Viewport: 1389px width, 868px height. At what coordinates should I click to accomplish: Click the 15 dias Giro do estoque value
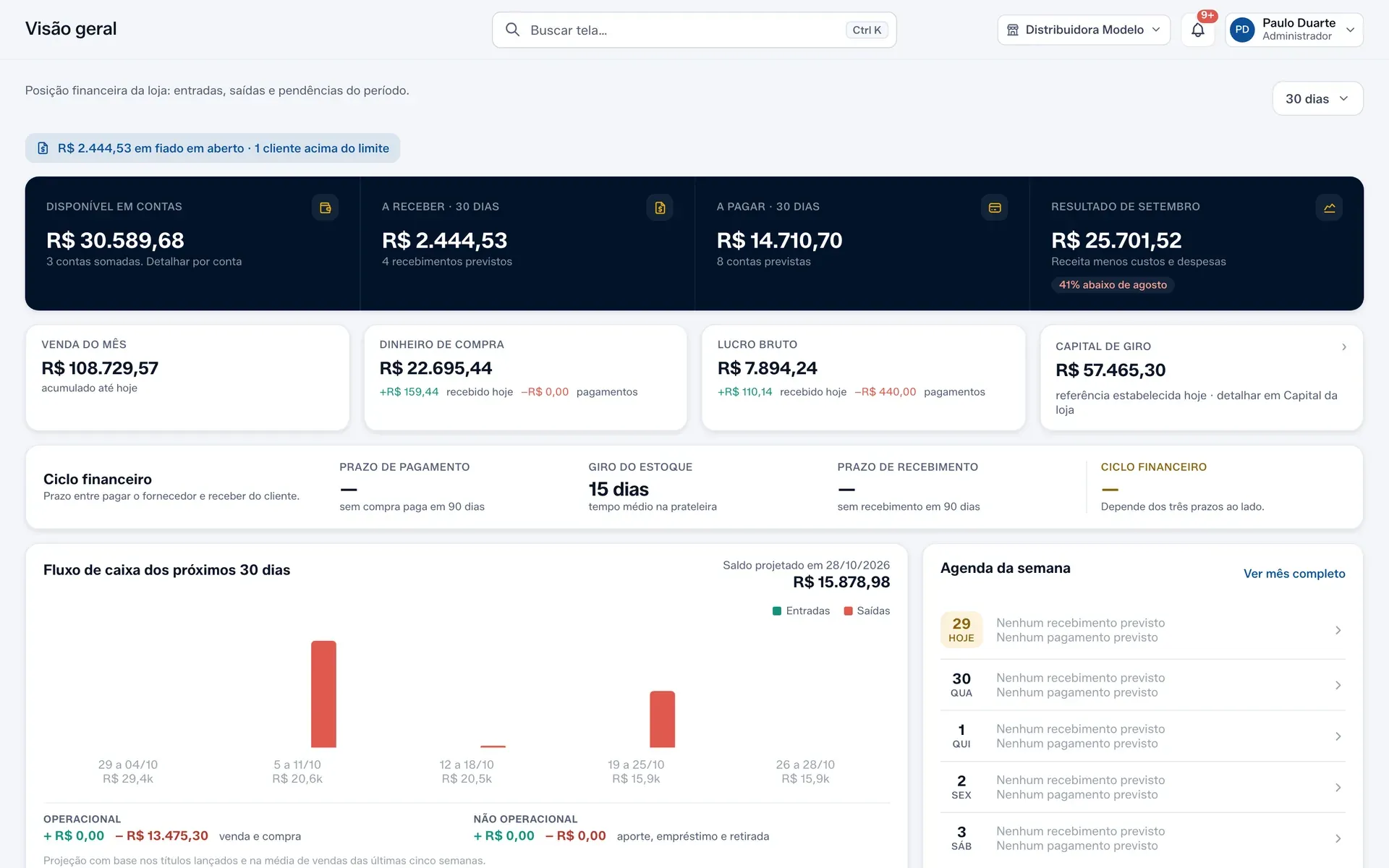pos(619,490)
